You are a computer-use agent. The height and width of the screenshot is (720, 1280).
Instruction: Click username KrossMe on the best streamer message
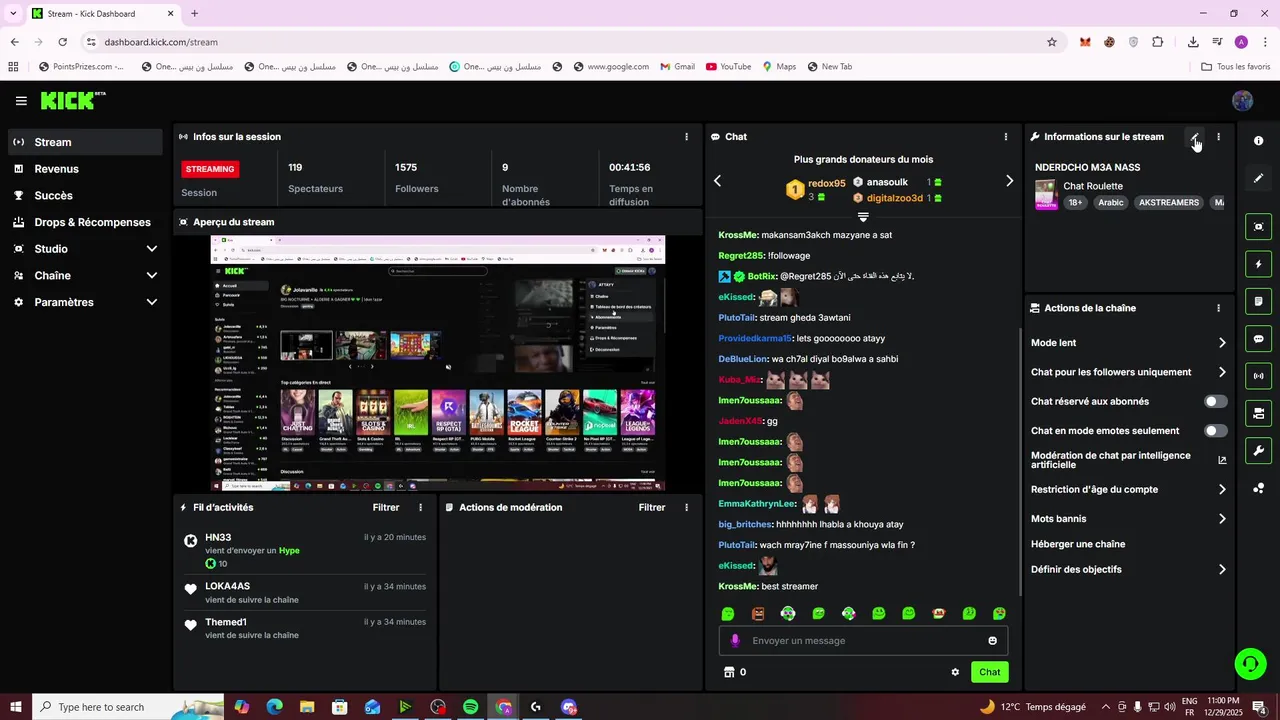[x=738, y=587]
